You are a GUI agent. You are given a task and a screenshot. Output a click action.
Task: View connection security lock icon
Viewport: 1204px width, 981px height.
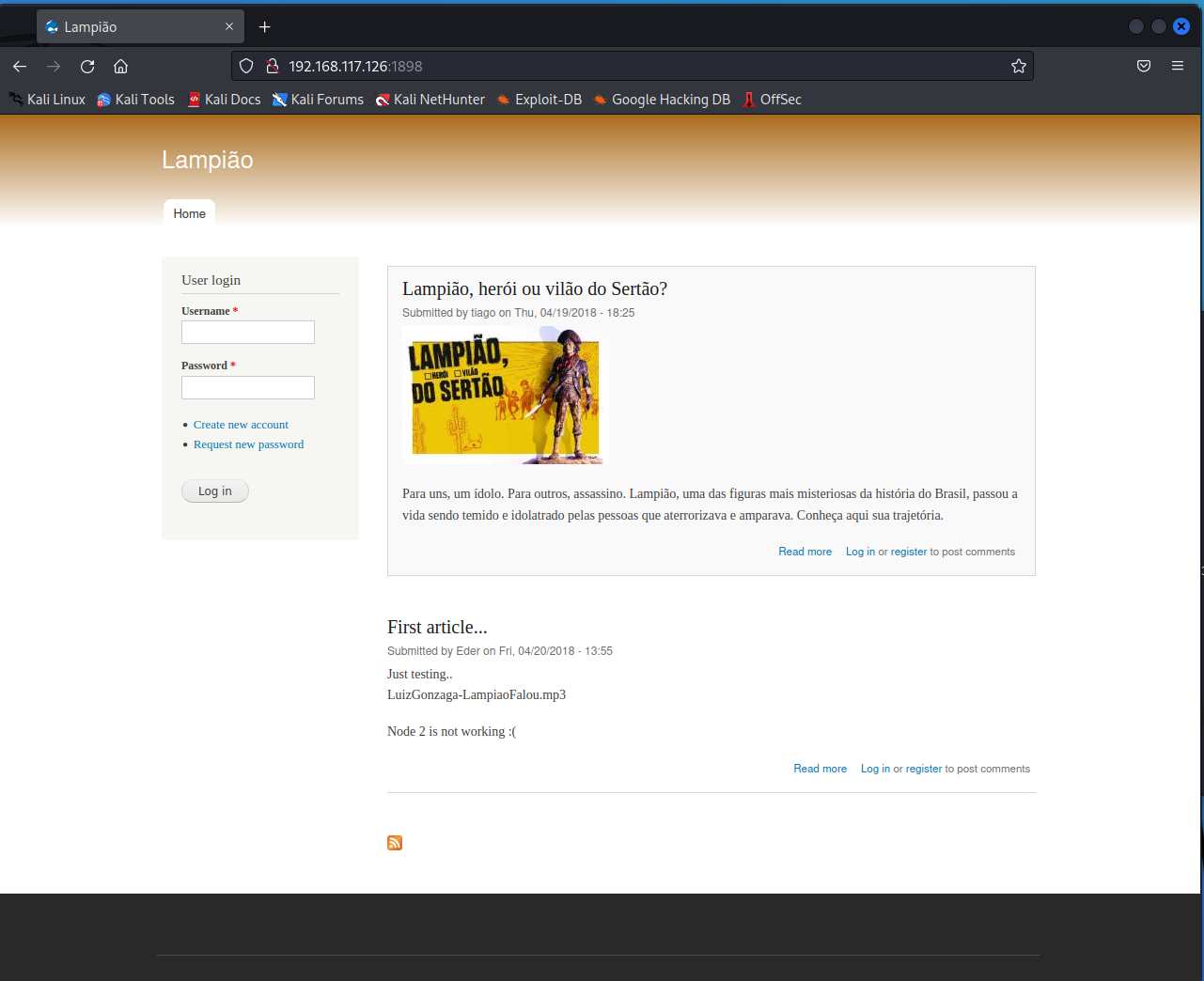[x=273, y=66]
